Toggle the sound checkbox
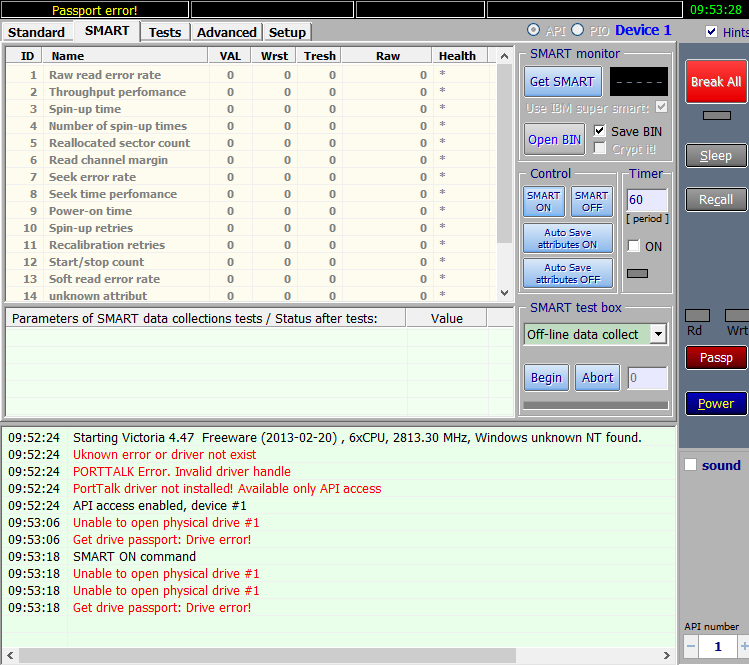Image resolution: width=749 pixels, height=665 pixels. [690, 465]
